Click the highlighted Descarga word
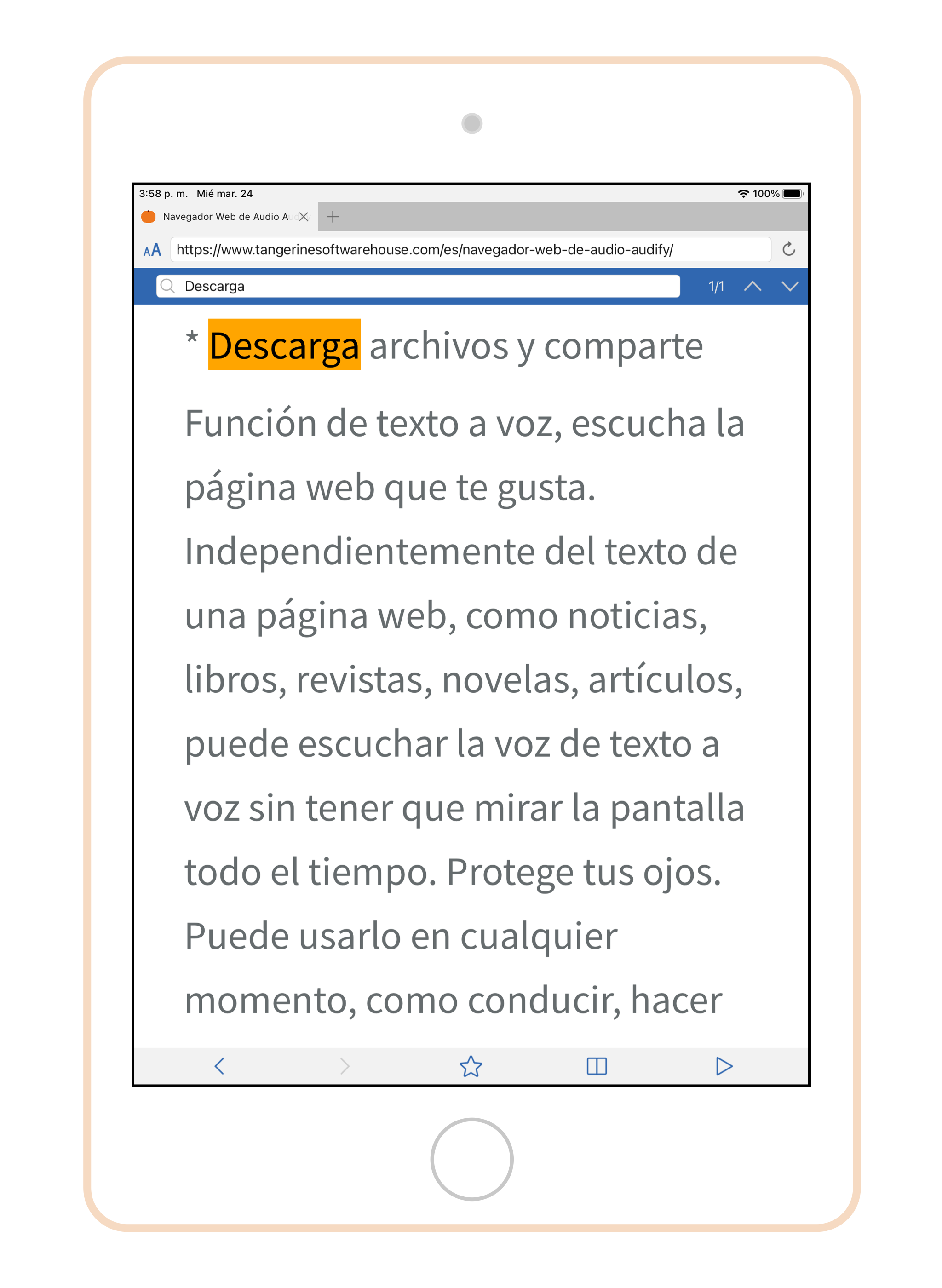The width and height of the screenshot is (942, 1288). coord(284,345)
